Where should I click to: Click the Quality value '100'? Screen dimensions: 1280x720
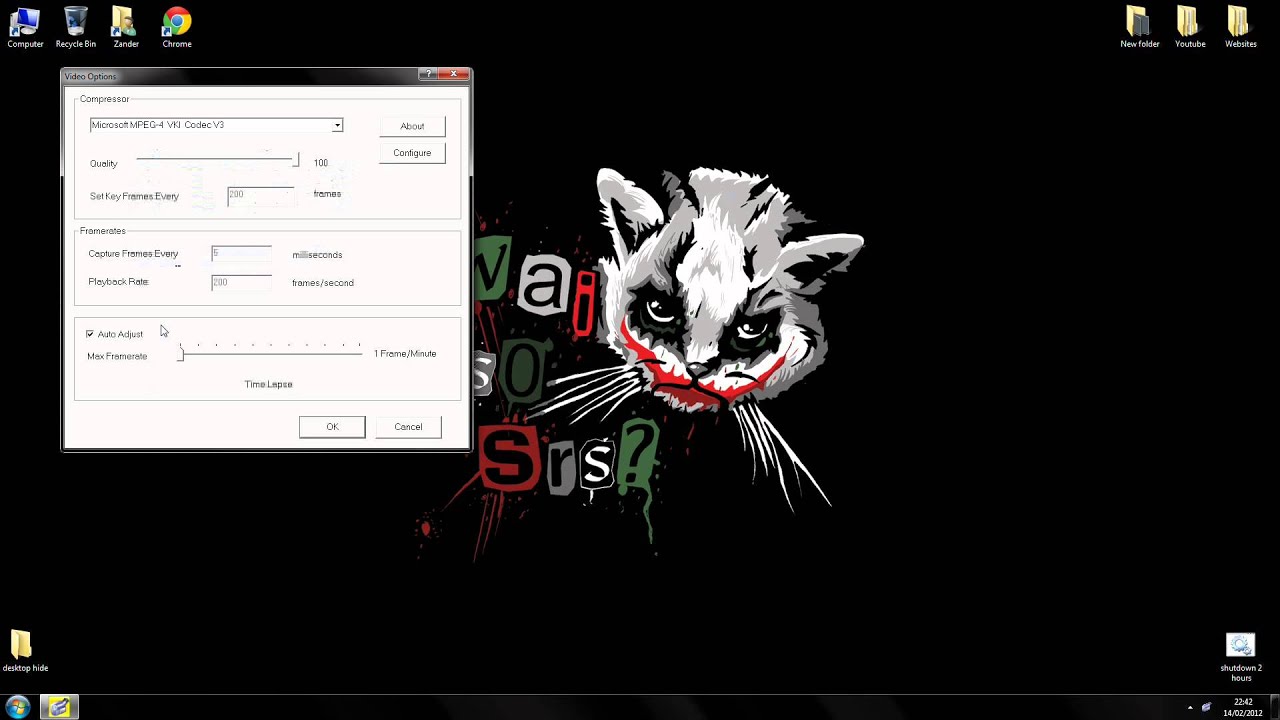[320, 163]
